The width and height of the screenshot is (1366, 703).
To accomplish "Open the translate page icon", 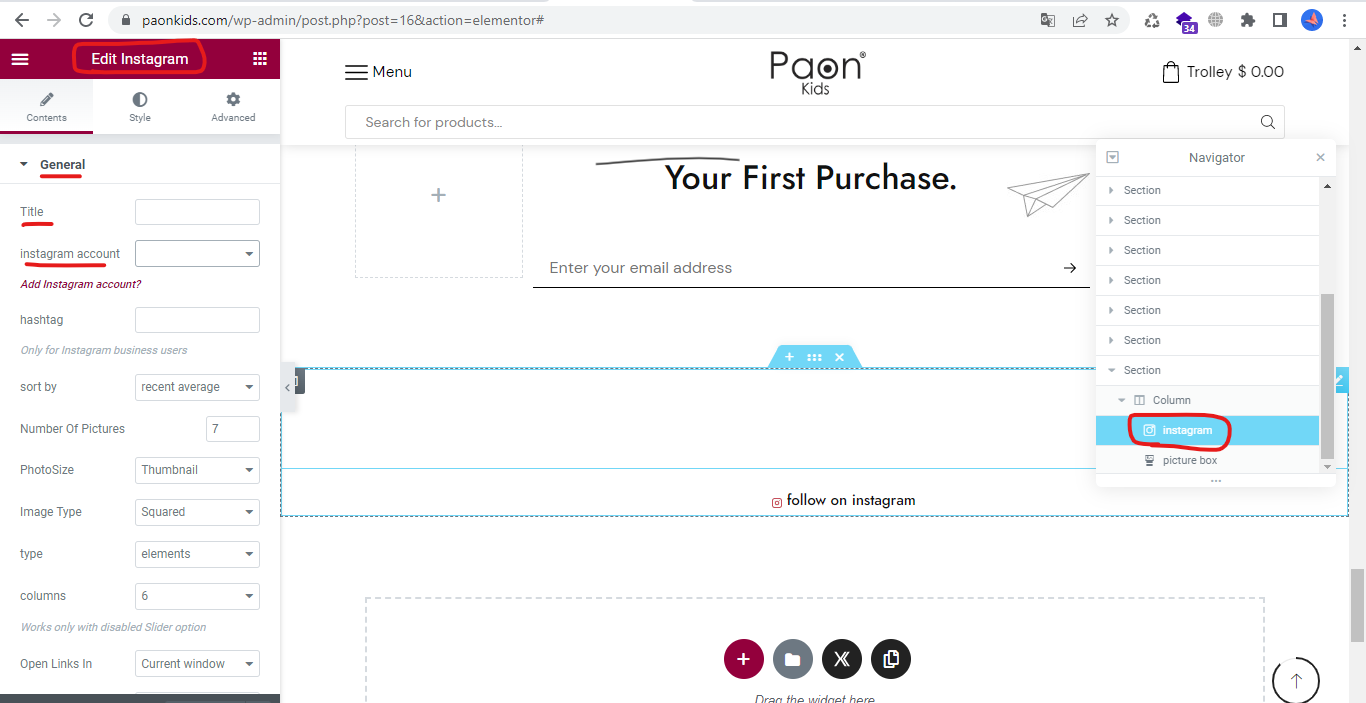I will pos(1048,20).
